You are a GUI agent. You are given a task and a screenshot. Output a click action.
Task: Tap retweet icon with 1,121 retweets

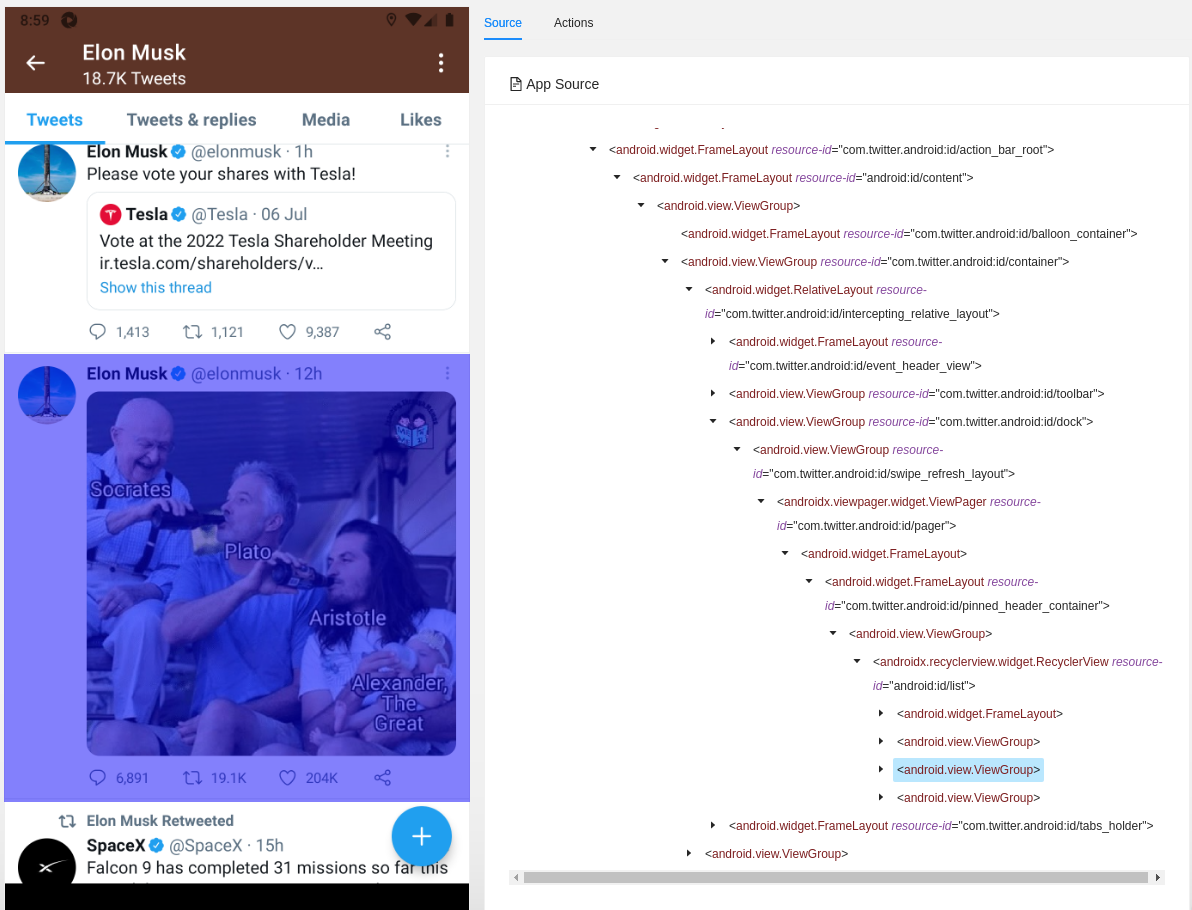(192, 331)
